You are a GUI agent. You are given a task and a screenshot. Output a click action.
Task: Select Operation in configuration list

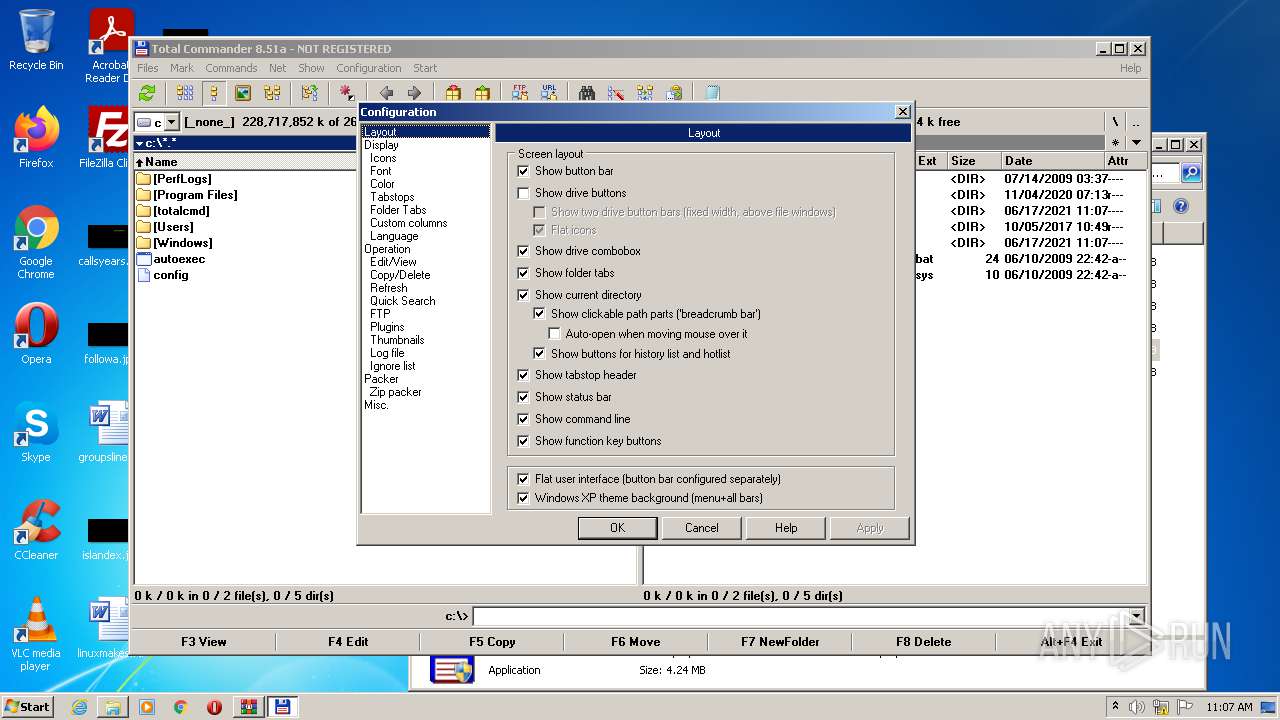[x=387, y=249]
